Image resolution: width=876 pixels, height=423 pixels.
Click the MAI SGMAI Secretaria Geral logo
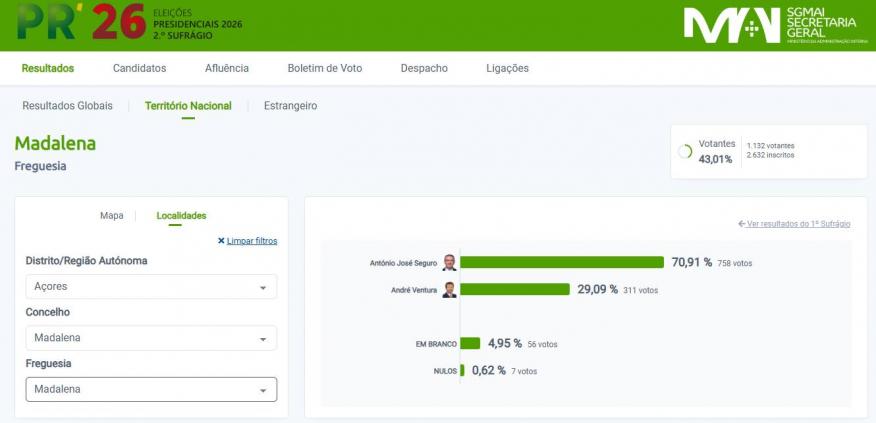tap(777, 25)
